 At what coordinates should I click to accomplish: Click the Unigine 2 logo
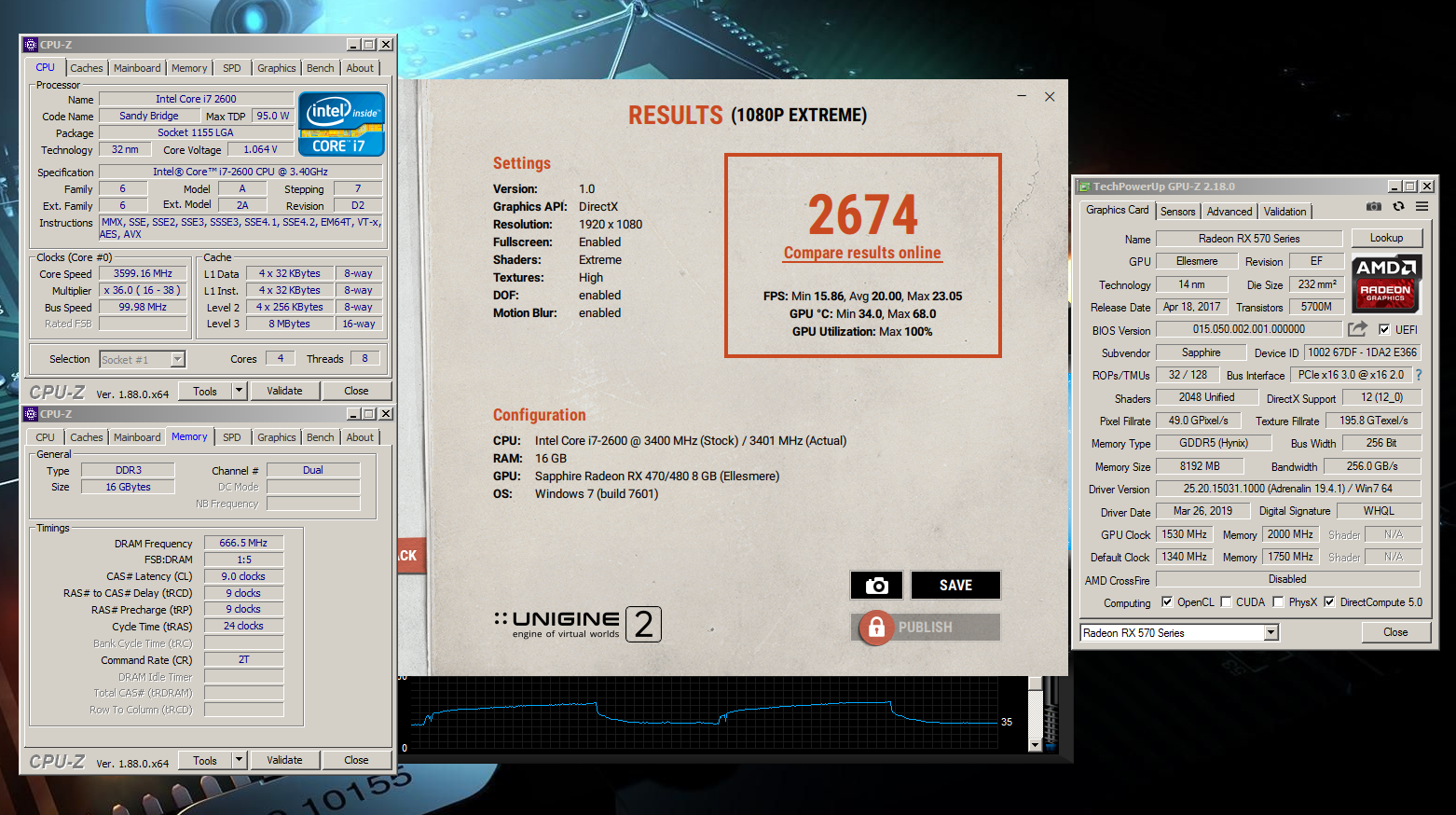[578, 624]
